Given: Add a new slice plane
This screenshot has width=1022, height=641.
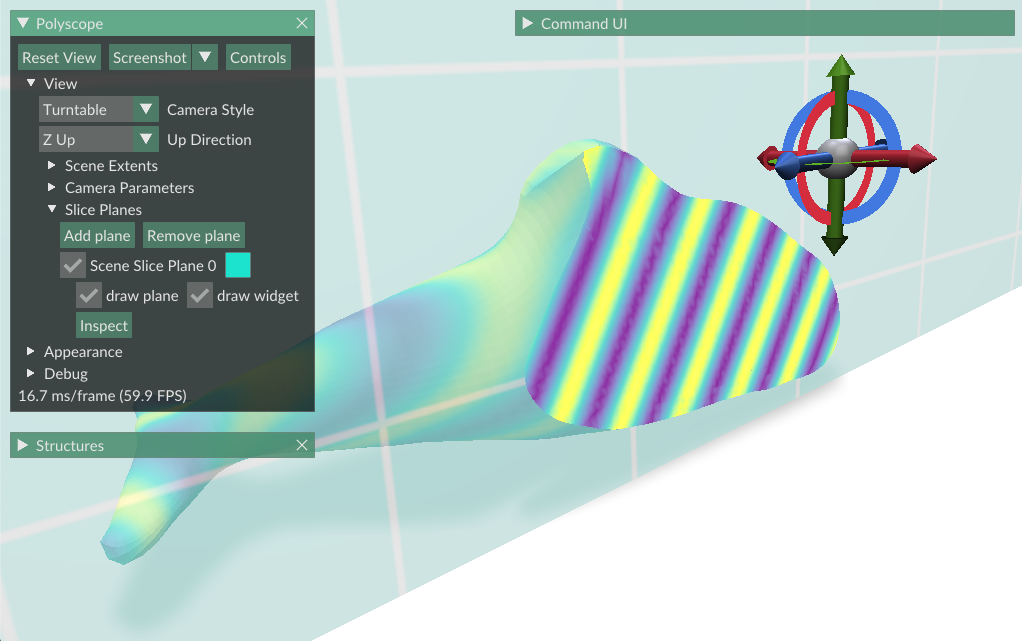Looking at the screenshot, I should [x=97, y=235].
